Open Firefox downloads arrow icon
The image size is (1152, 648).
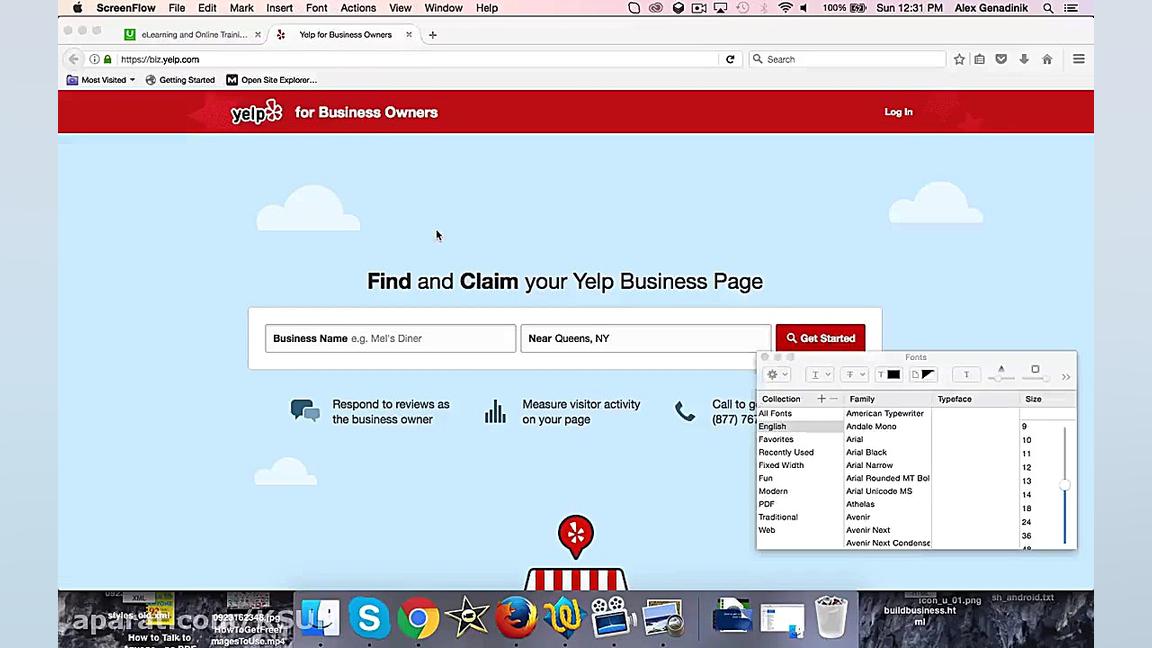click(1023, 60)
